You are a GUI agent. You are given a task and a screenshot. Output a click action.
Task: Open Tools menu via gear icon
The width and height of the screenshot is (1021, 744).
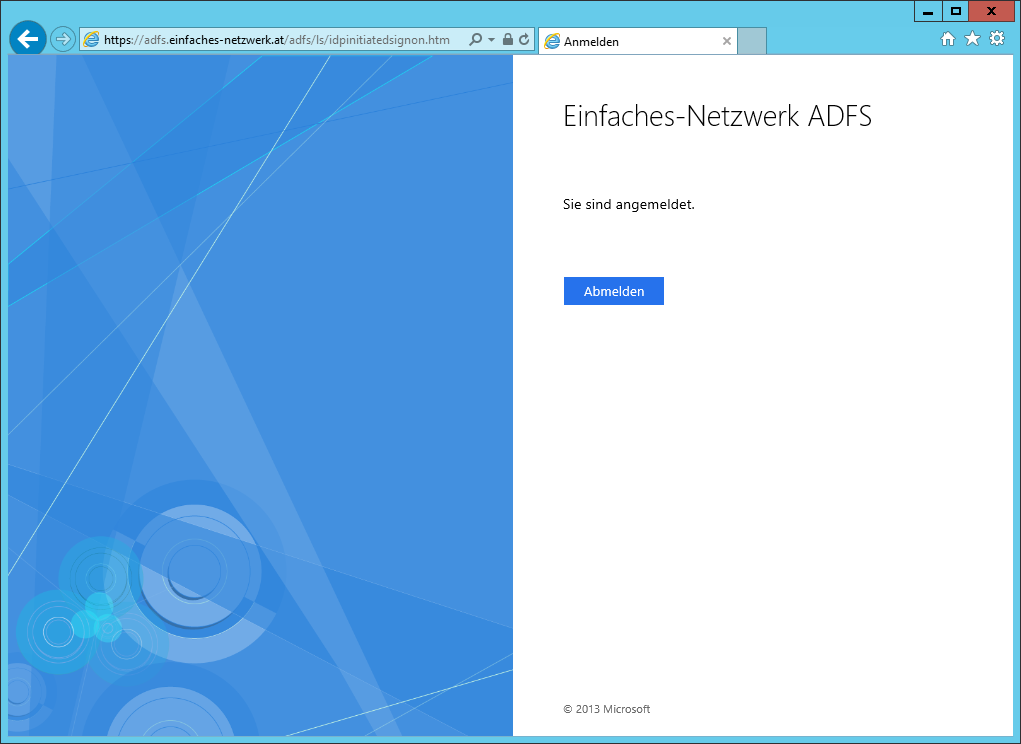coord(997,38)
